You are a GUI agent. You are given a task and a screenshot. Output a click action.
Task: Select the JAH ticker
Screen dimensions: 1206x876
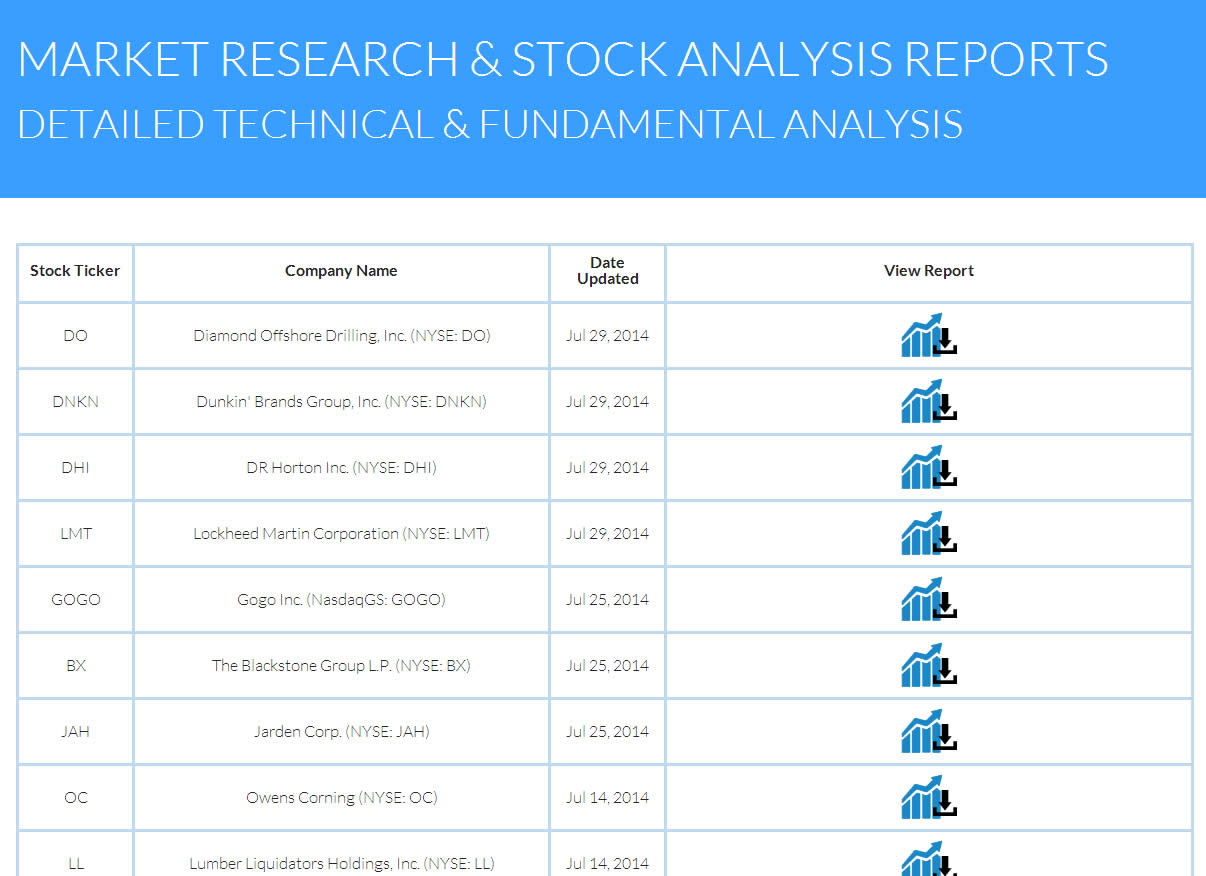click(75, 732)
